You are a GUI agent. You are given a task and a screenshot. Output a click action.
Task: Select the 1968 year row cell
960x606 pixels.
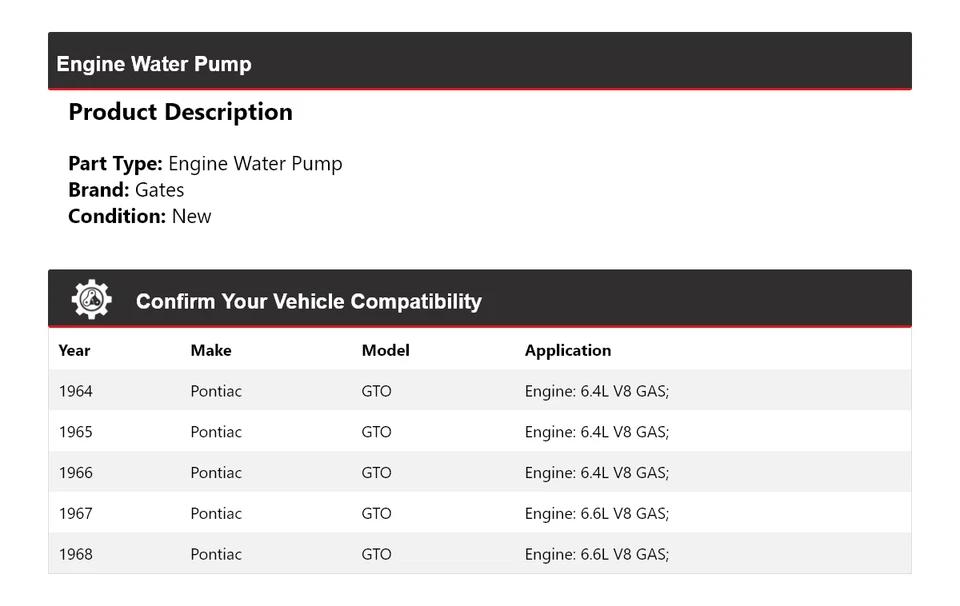click(76, 555)
